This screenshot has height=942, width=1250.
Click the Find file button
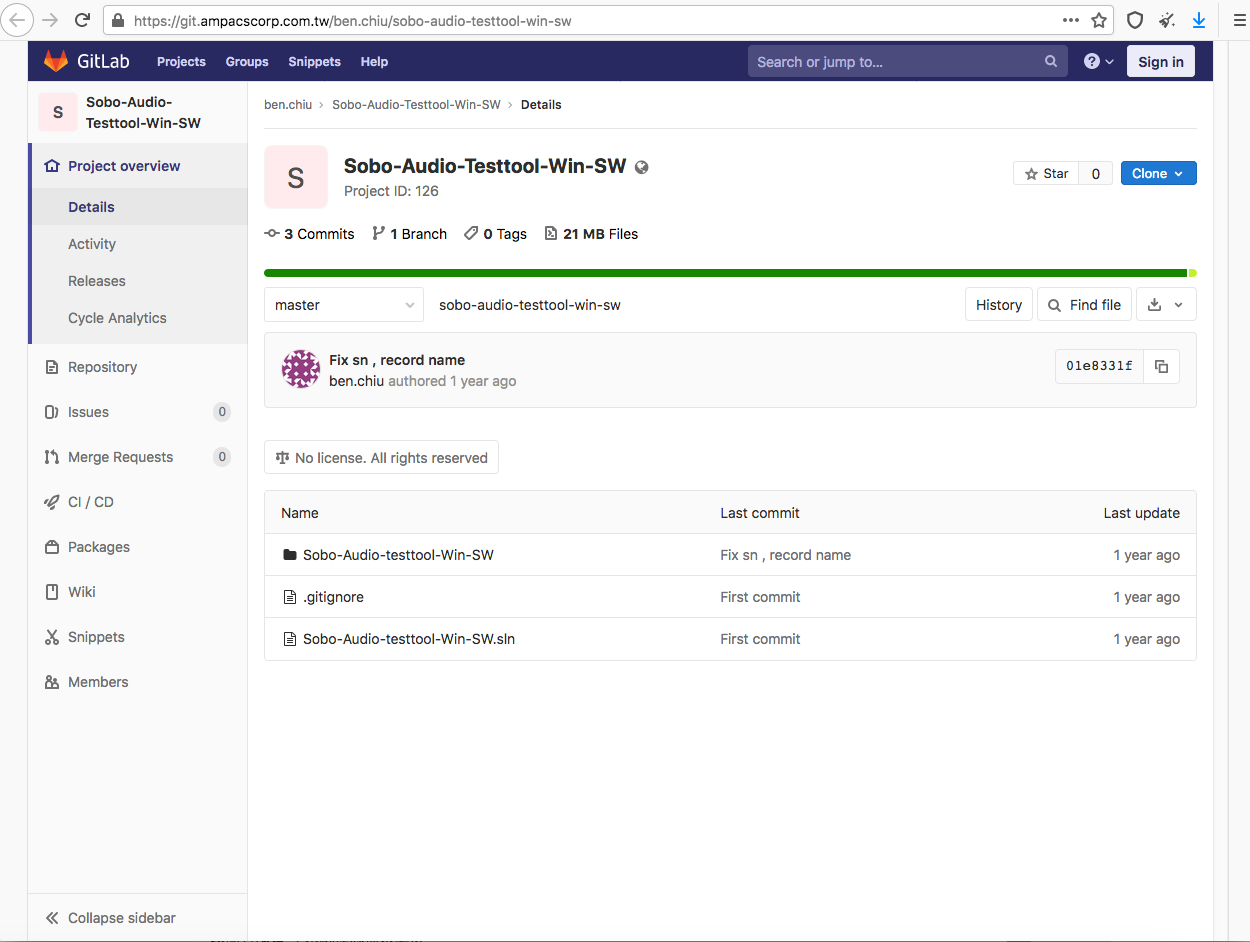[x=1085, y=305]
